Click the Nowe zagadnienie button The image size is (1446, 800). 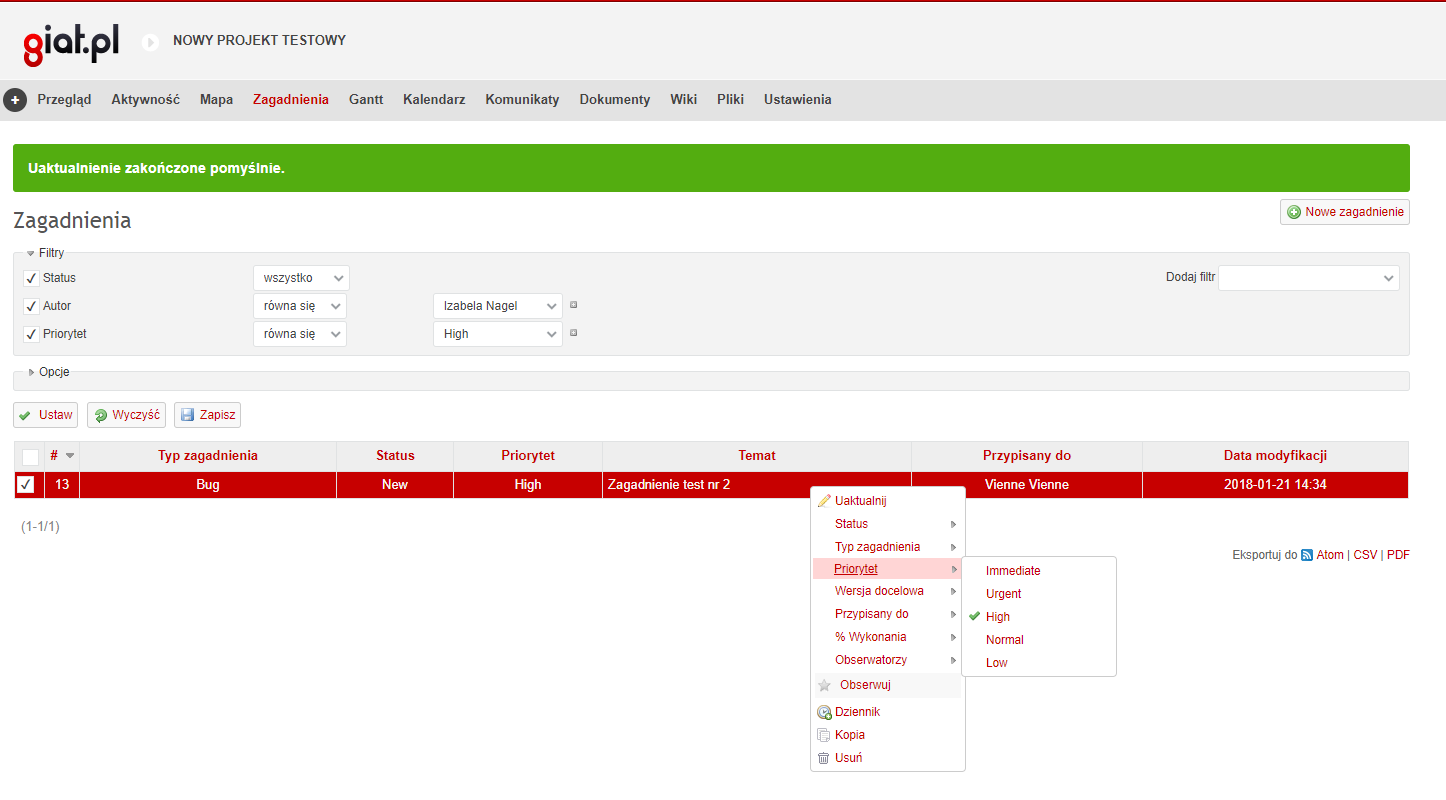coord(1345,212)
